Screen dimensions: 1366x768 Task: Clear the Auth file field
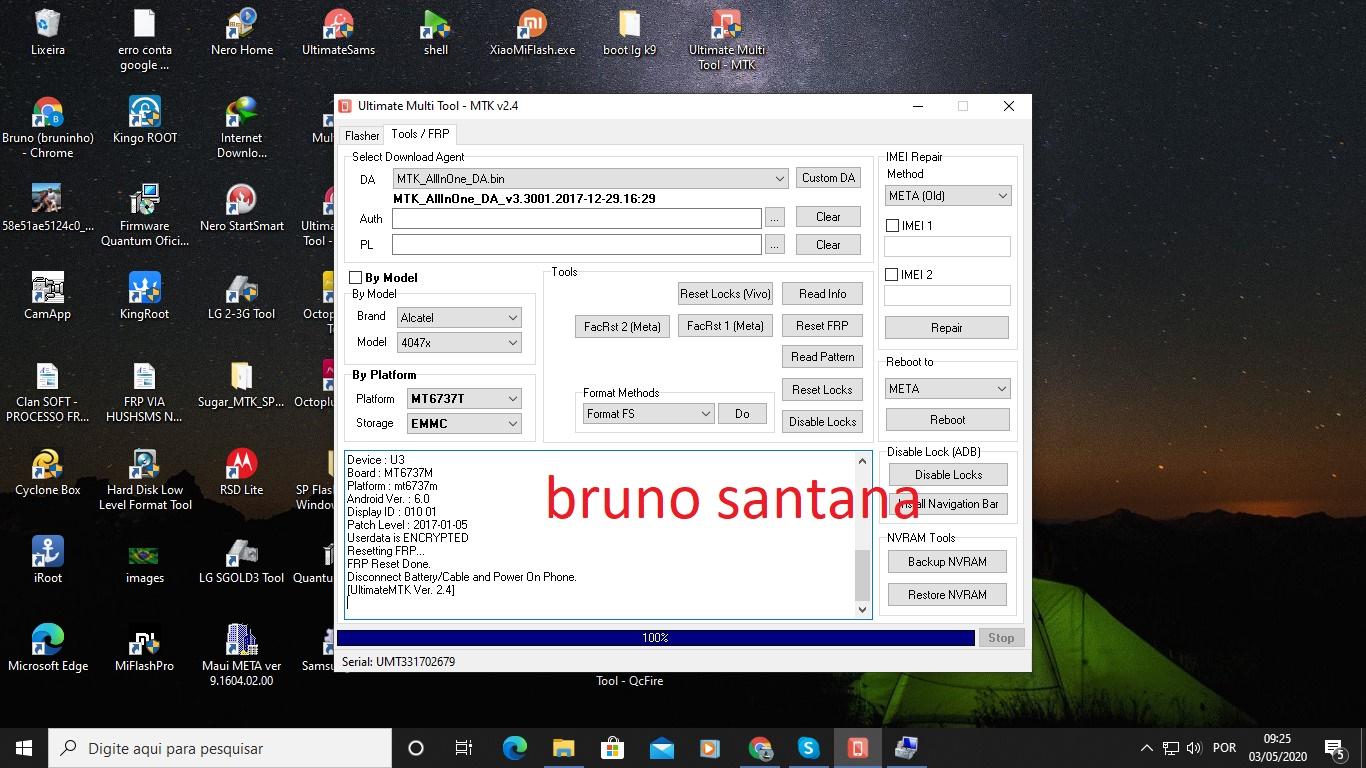coord(828,217)
